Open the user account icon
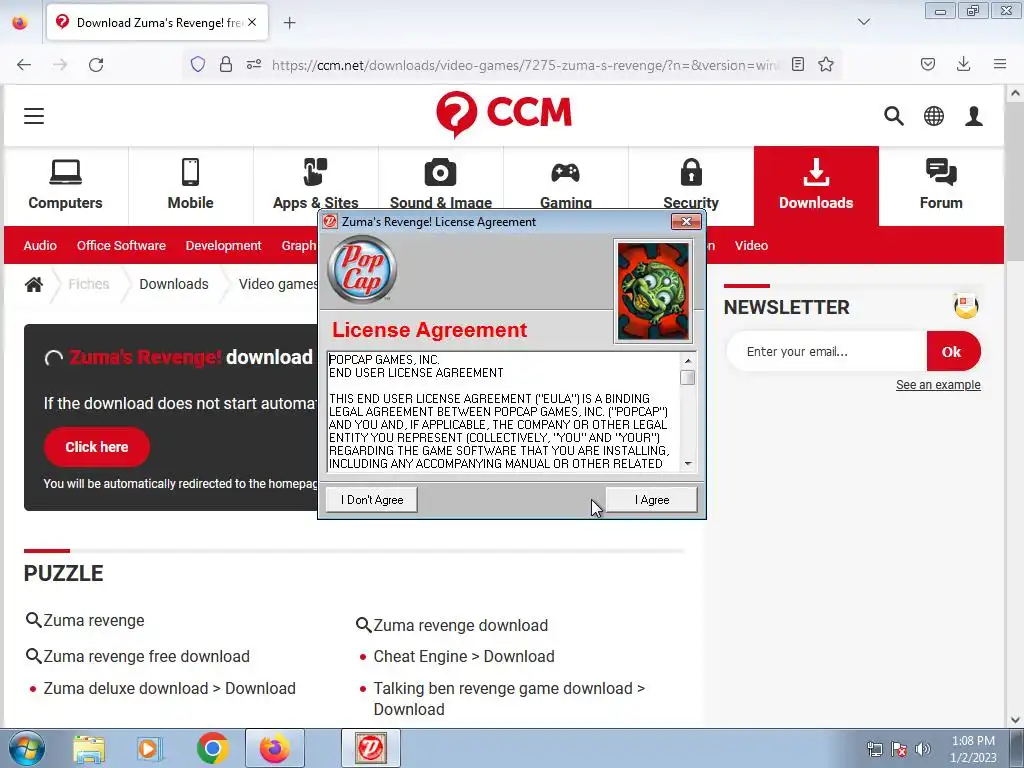The width and height of the screenshot is (1024, 768). tap(974, 116)
